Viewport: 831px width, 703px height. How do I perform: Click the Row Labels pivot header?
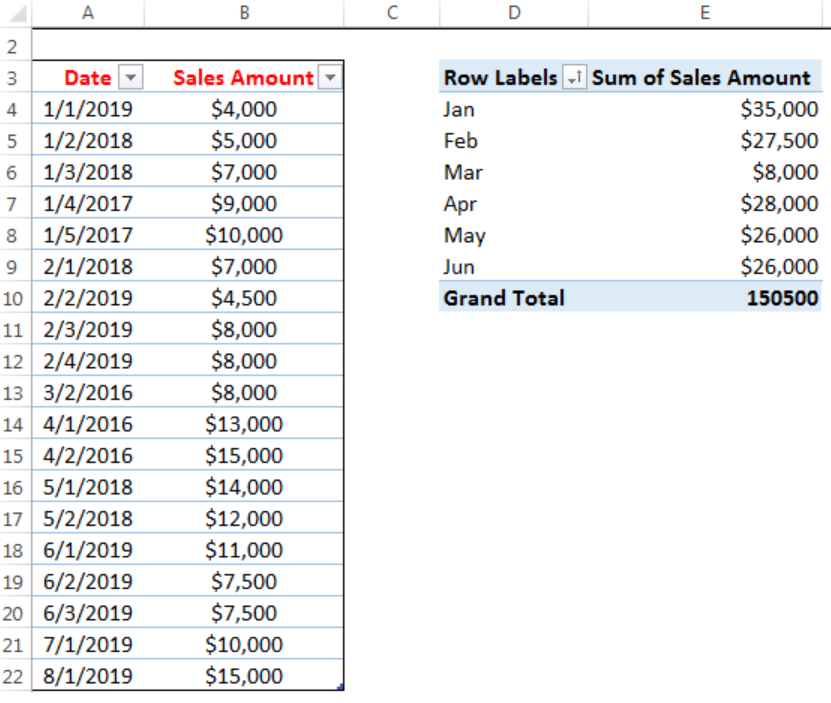pyautogui.click(x=501, y=78)
